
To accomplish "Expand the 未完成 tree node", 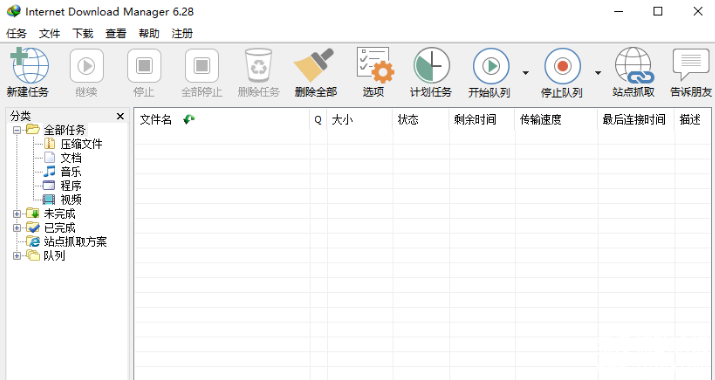I will (17, 214).
